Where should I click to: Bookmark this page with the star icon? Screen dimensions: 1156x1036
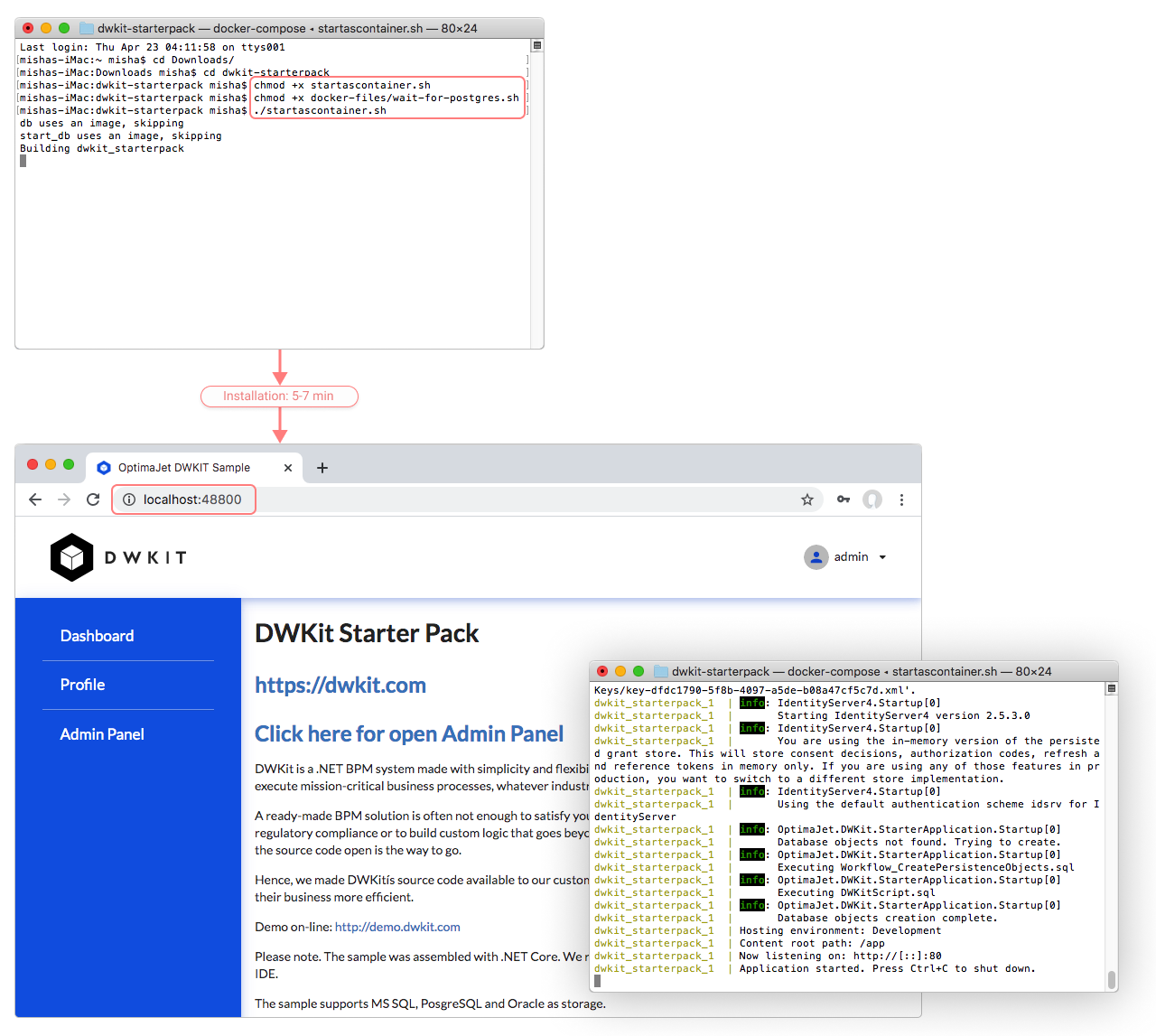[x=807, y=499]
